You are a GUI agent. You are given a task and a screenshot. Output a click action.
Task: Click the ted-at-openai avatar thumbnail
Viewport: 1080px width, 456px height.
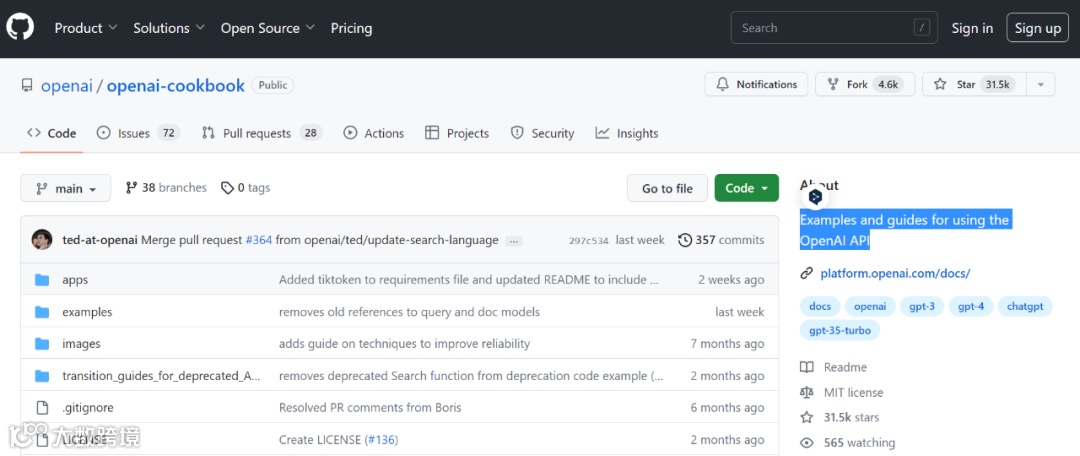pos(42,240)
